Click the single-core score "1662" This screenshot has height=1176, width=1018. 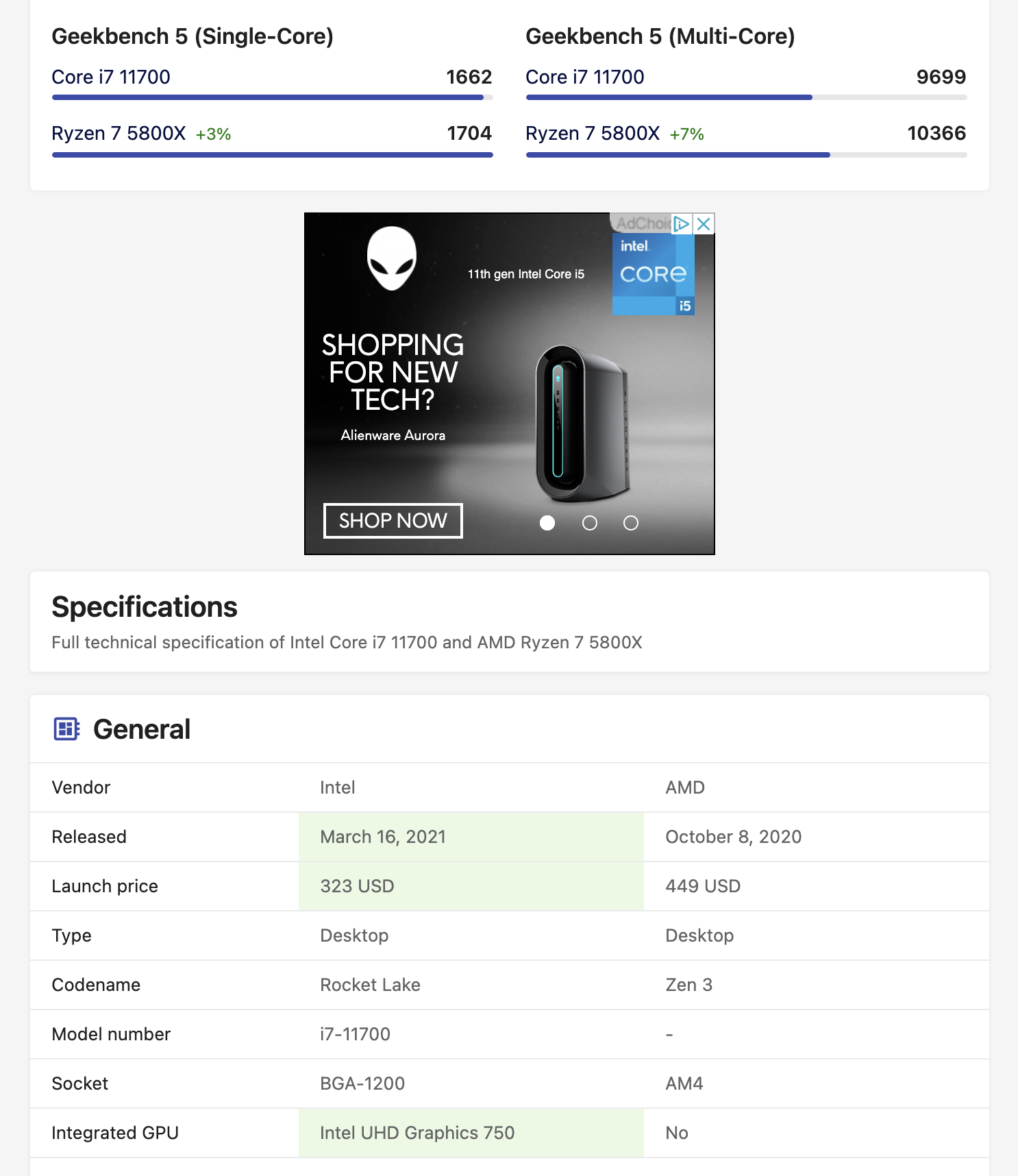(469, 77)
